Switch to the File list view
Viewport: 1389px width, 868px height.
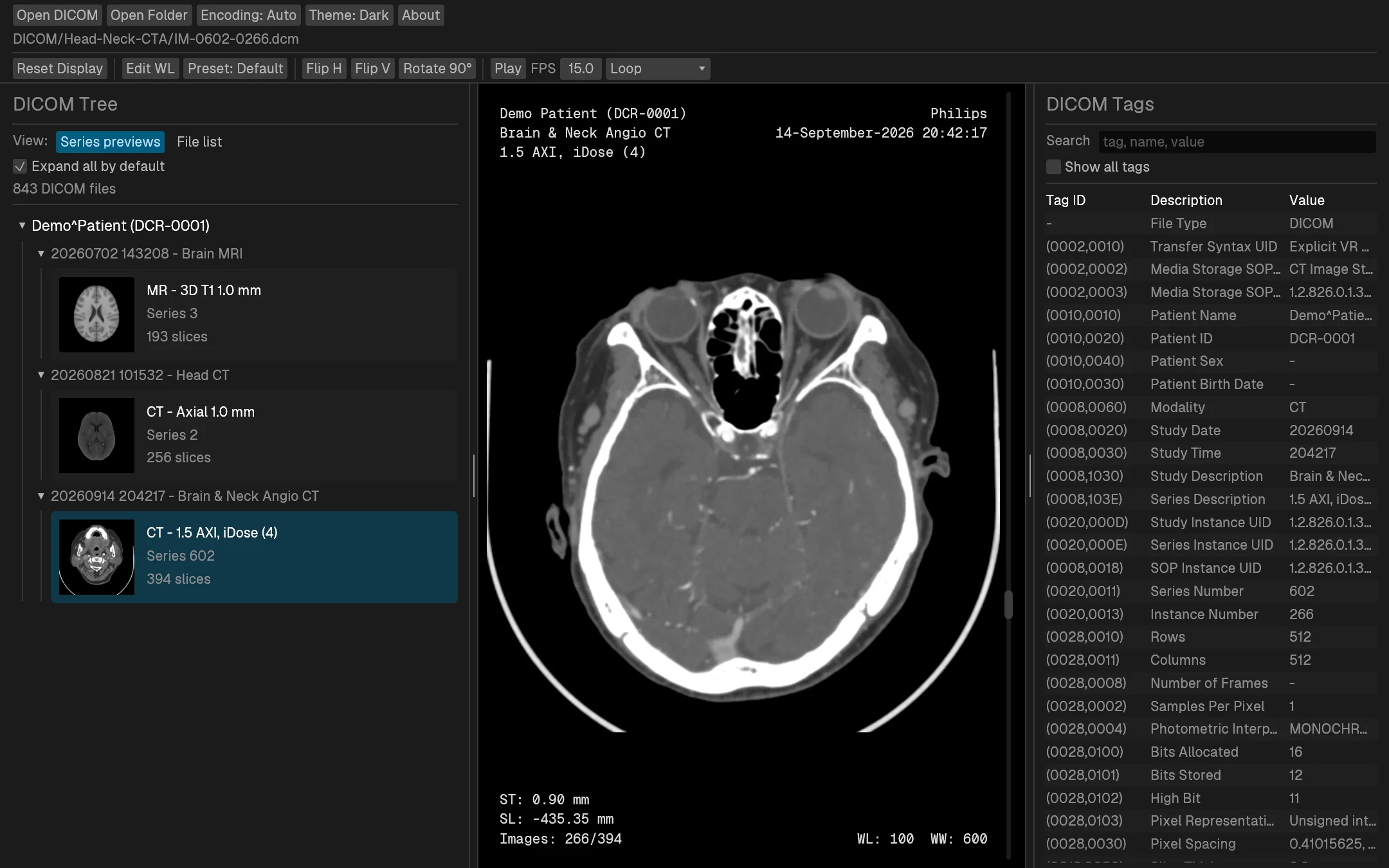[199, 141]
